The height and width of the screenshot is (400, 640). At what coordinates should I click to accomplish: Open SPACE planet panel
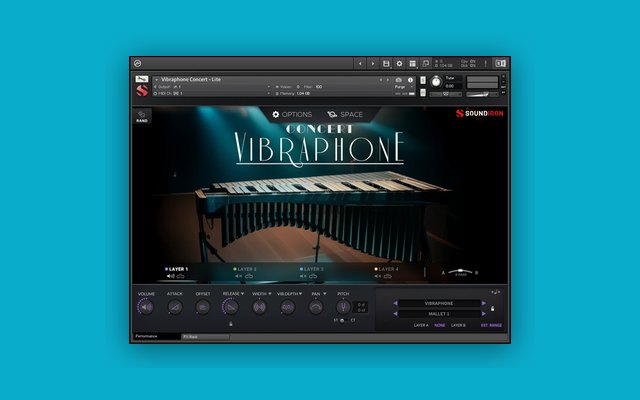coord(345,114)
